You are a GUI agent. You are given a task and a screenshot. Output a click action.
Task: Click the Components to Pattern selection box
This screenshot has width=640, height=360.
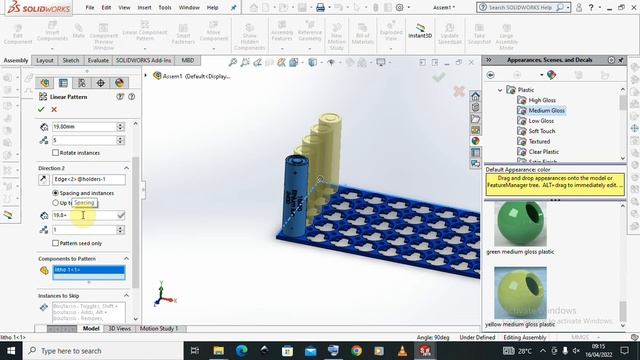click(89, 273)
